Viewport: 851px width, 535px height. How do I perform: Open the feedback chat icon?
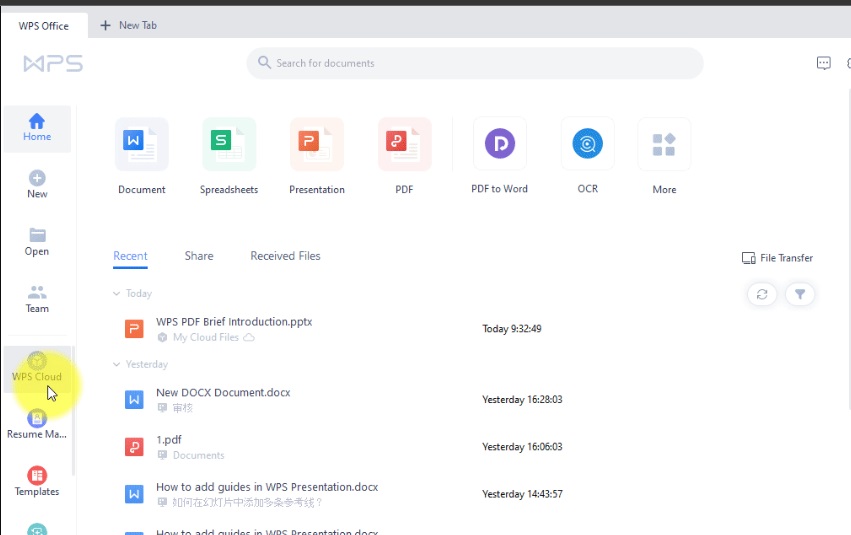tap(823, 63)
